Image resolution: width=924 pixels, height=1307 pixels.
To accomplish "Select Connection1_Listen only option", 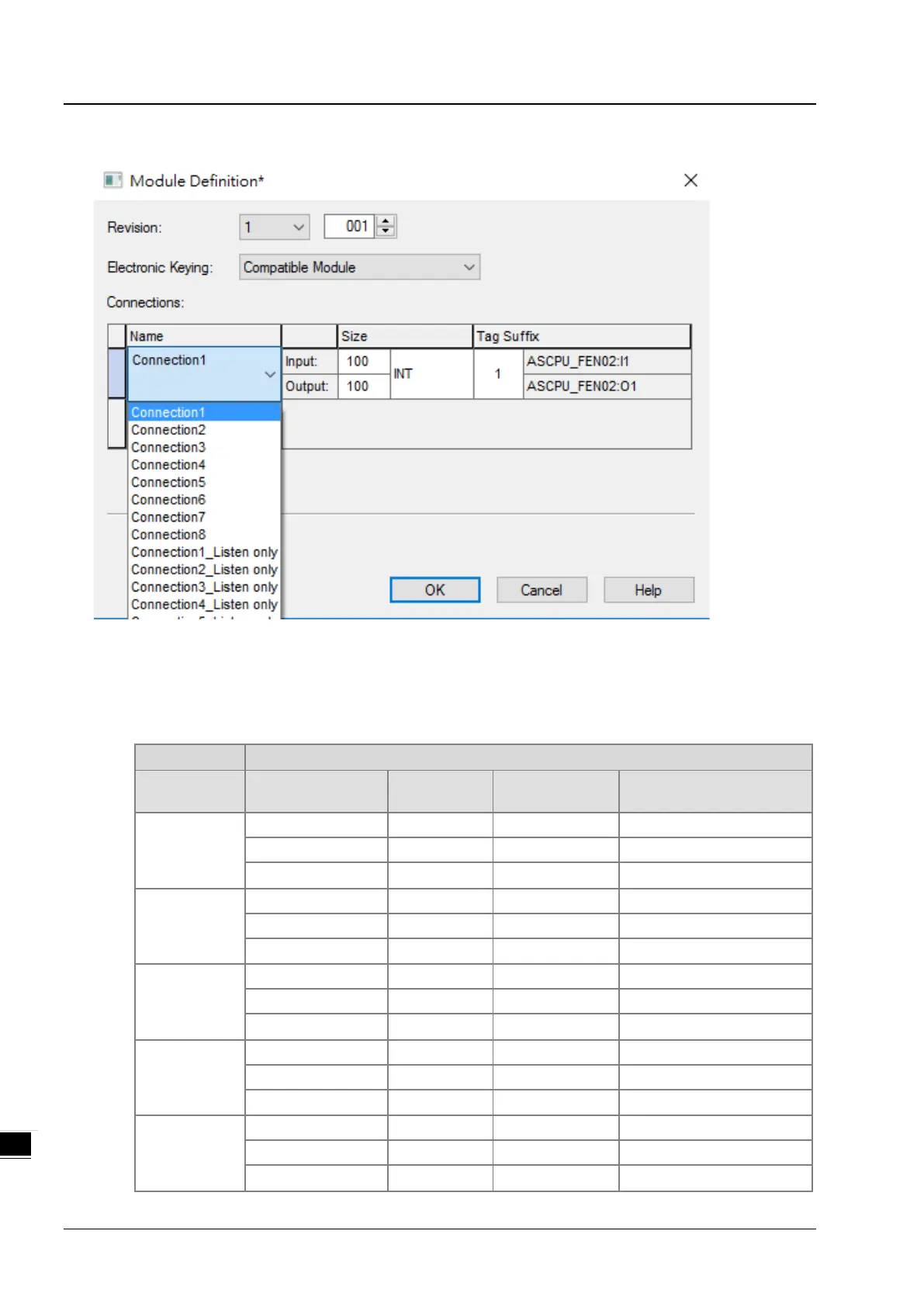I will (x=204, y=552).
